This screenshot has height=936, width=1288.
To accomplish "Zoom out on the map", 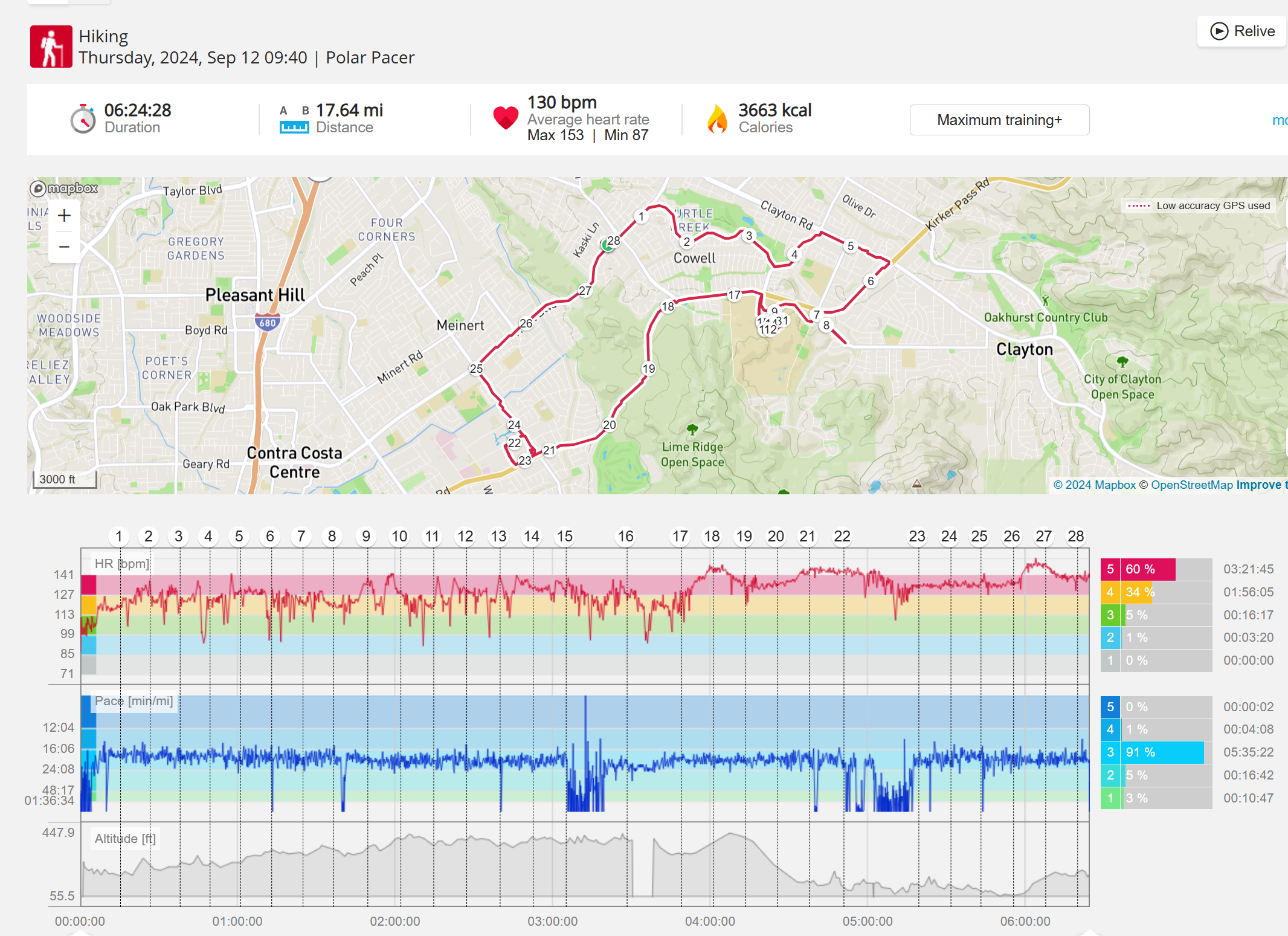I will click(64, 247).
